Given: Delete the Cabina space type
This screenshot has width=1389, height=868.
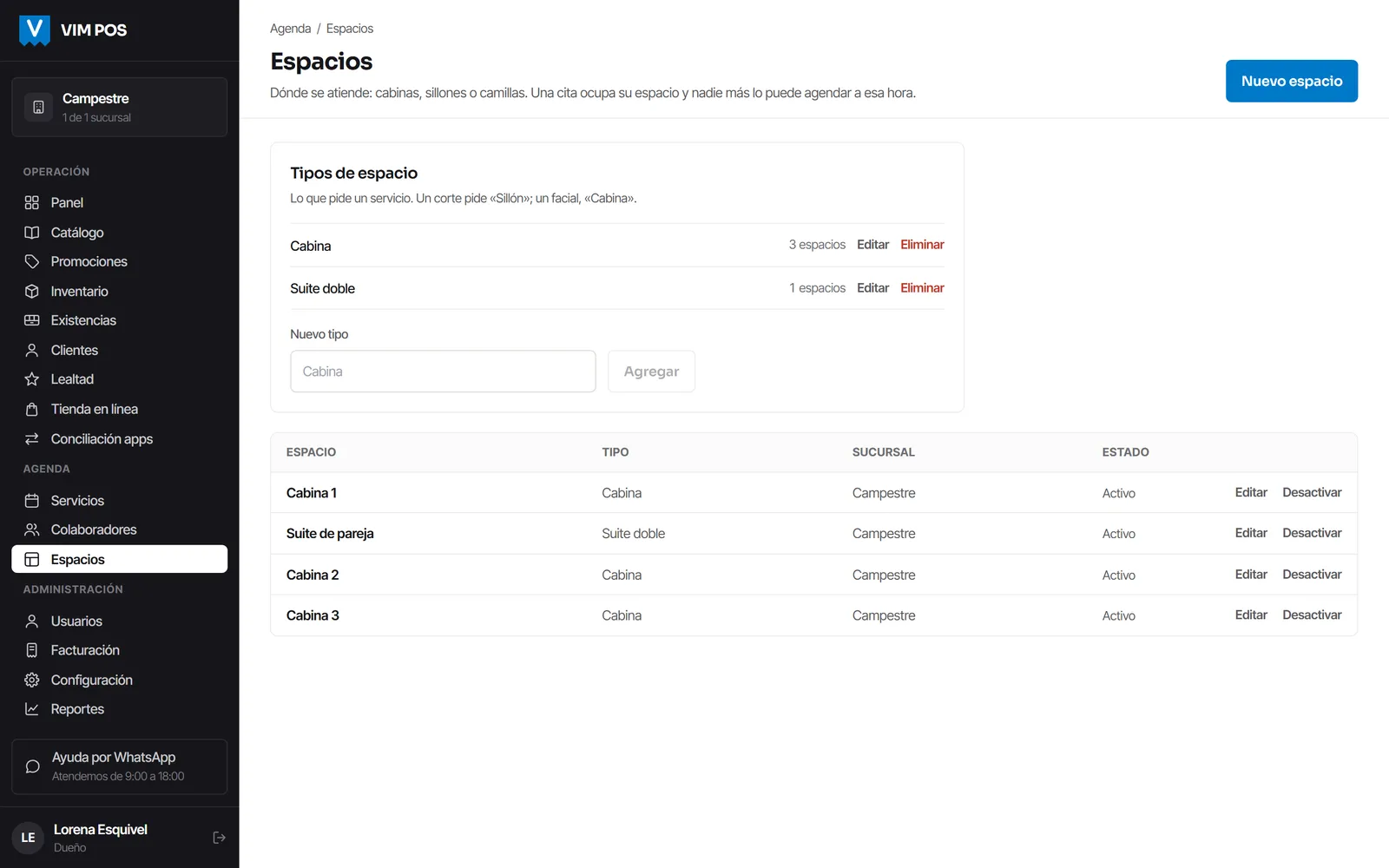Looking at the screenshot, I should coord(922,245).
